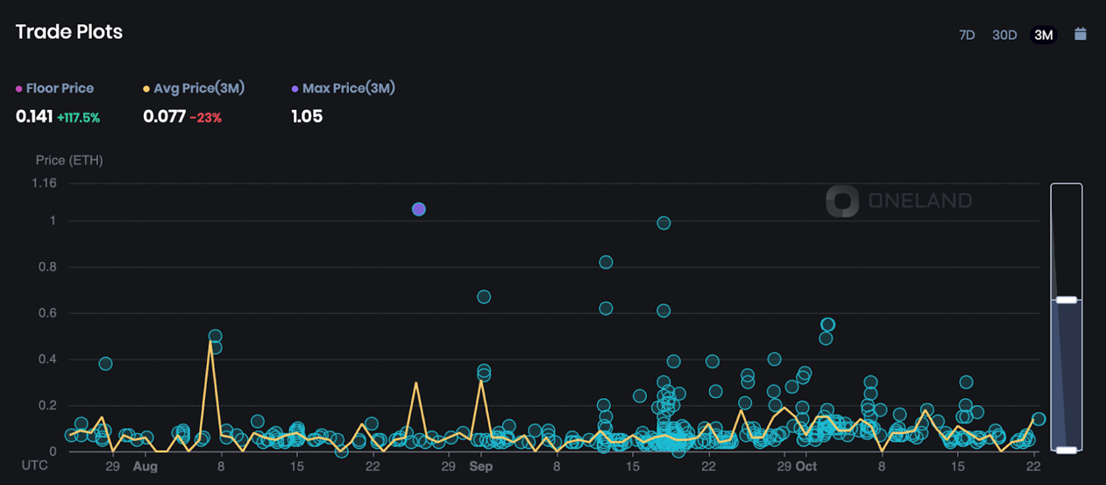Click the highest October trade dot at 0.55 ETH
Screen dimensions: 1106x485
pos(828,324)
